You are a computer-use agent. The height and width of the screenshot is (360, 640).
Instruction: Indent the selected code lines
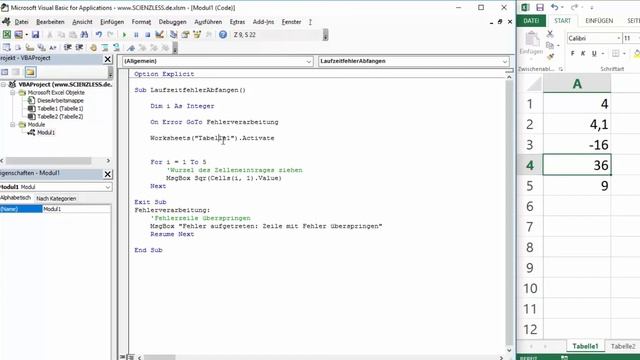[67, 48]
